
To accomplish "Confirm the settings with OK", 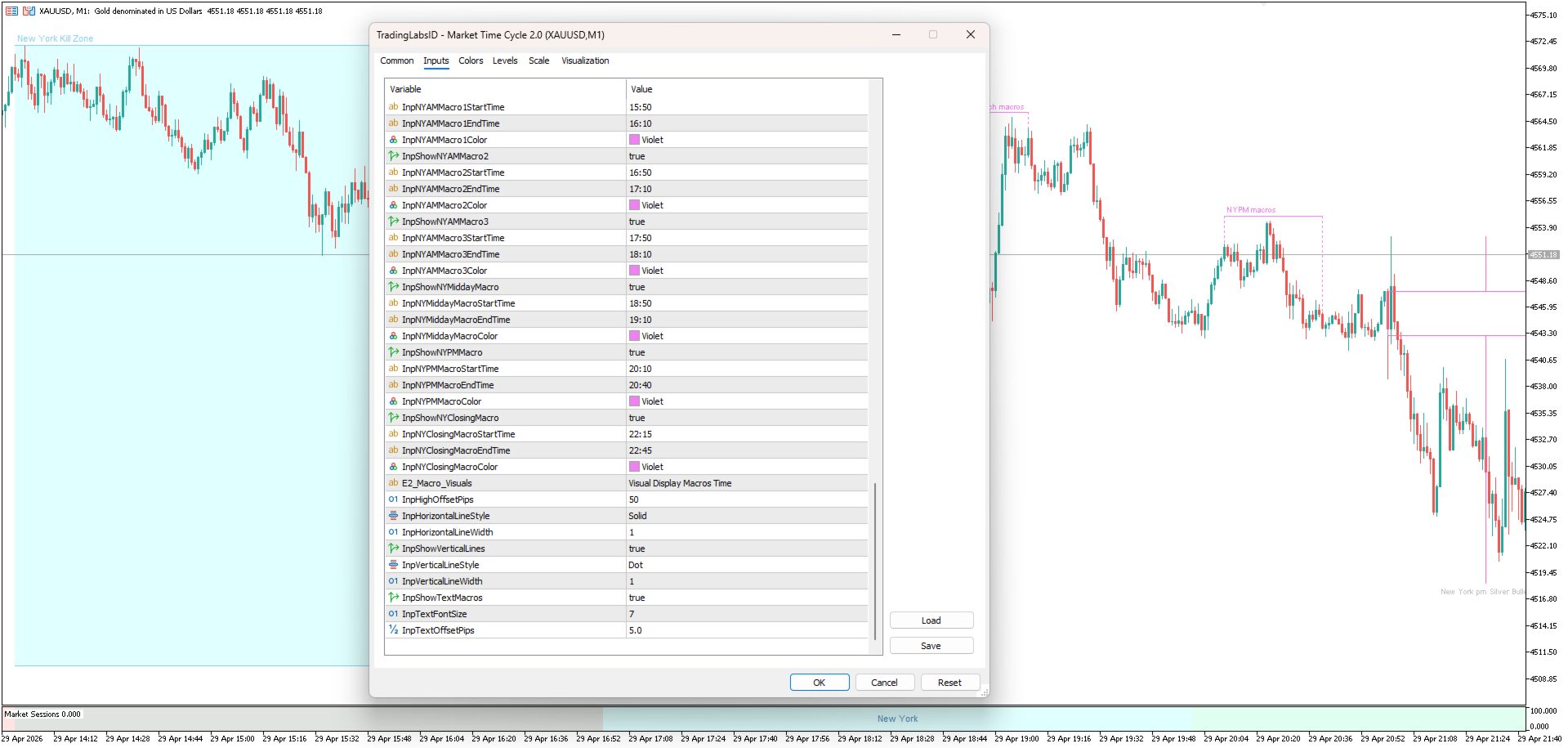I will [x=820, y=683].
